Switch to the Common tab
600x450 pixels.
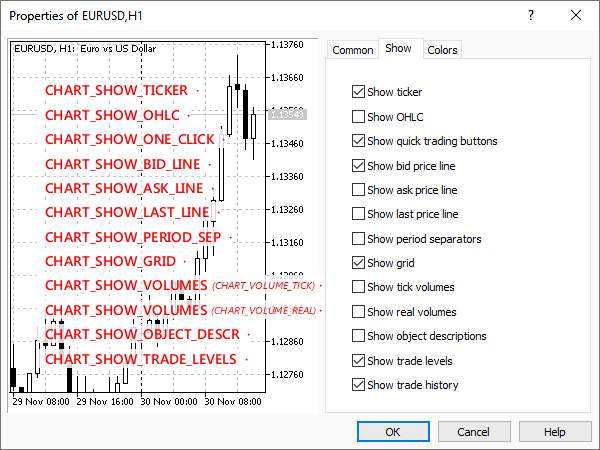(353, 50)
